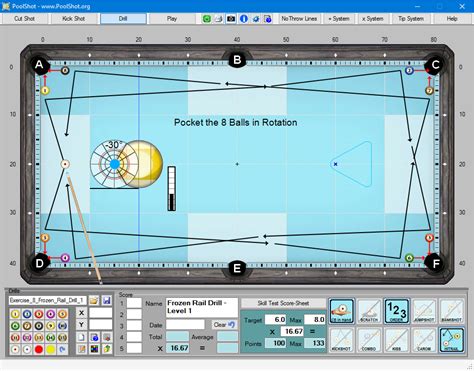Click the open drill folder icon
Screen dimensions: 474x371
tap(94, 301)
